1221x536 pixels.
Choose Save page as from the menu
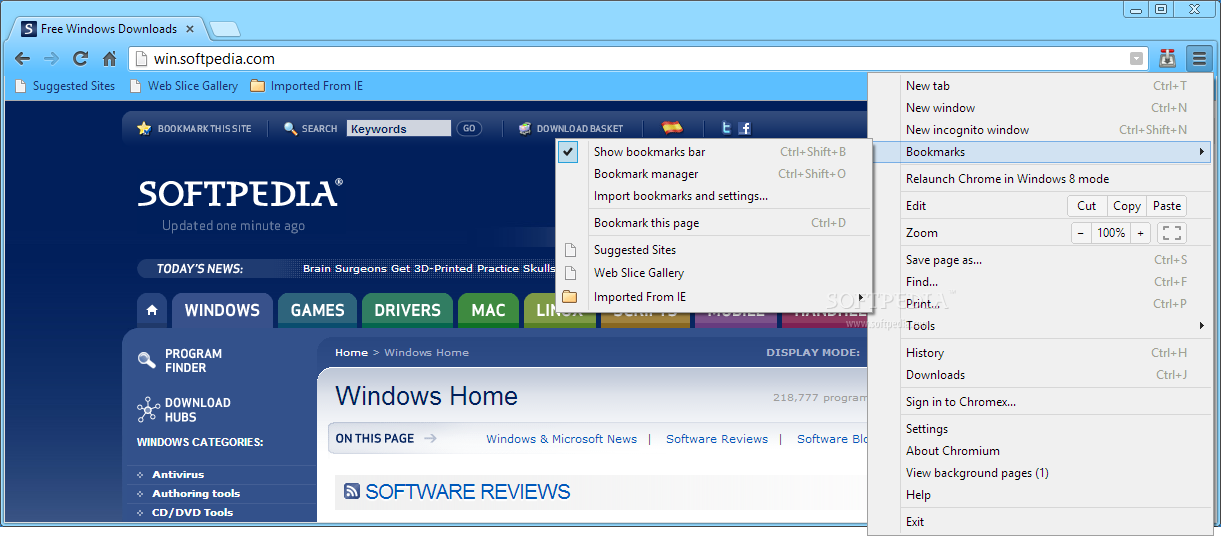pos(1039,260)
